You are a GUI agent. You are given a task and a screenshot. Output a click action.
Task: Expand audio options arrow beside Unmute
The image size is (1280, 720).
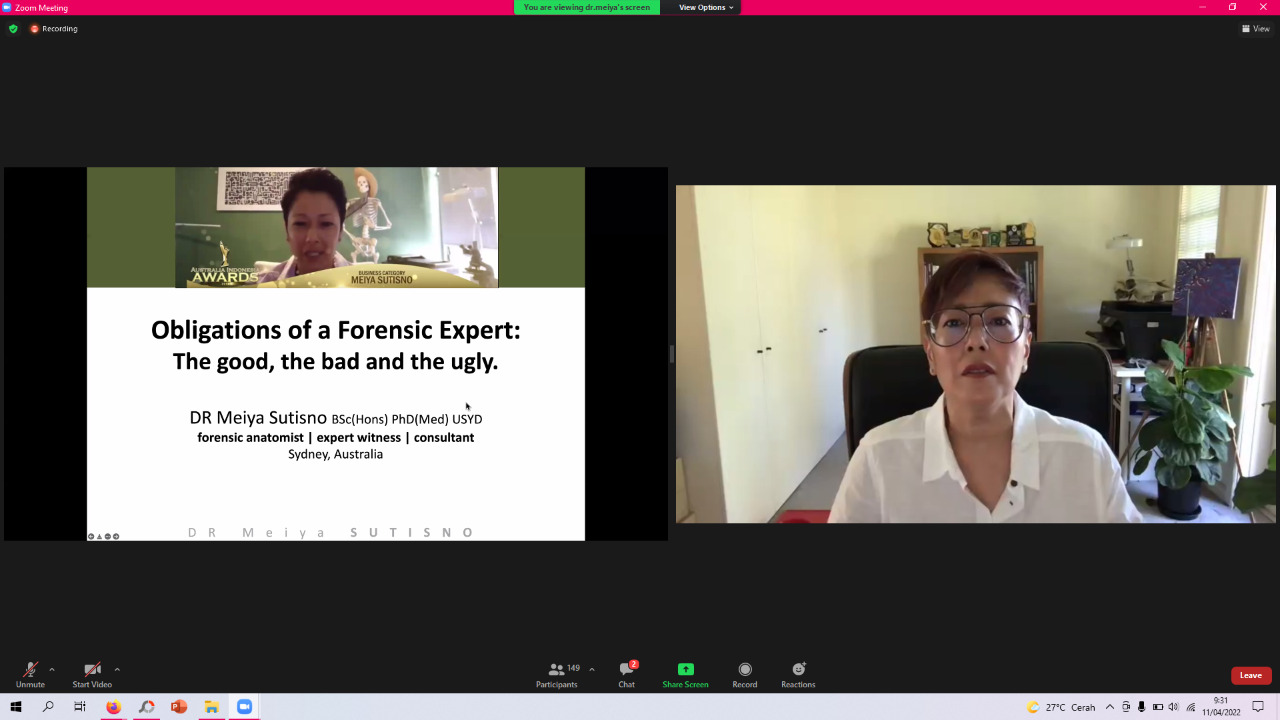point(52,669)
